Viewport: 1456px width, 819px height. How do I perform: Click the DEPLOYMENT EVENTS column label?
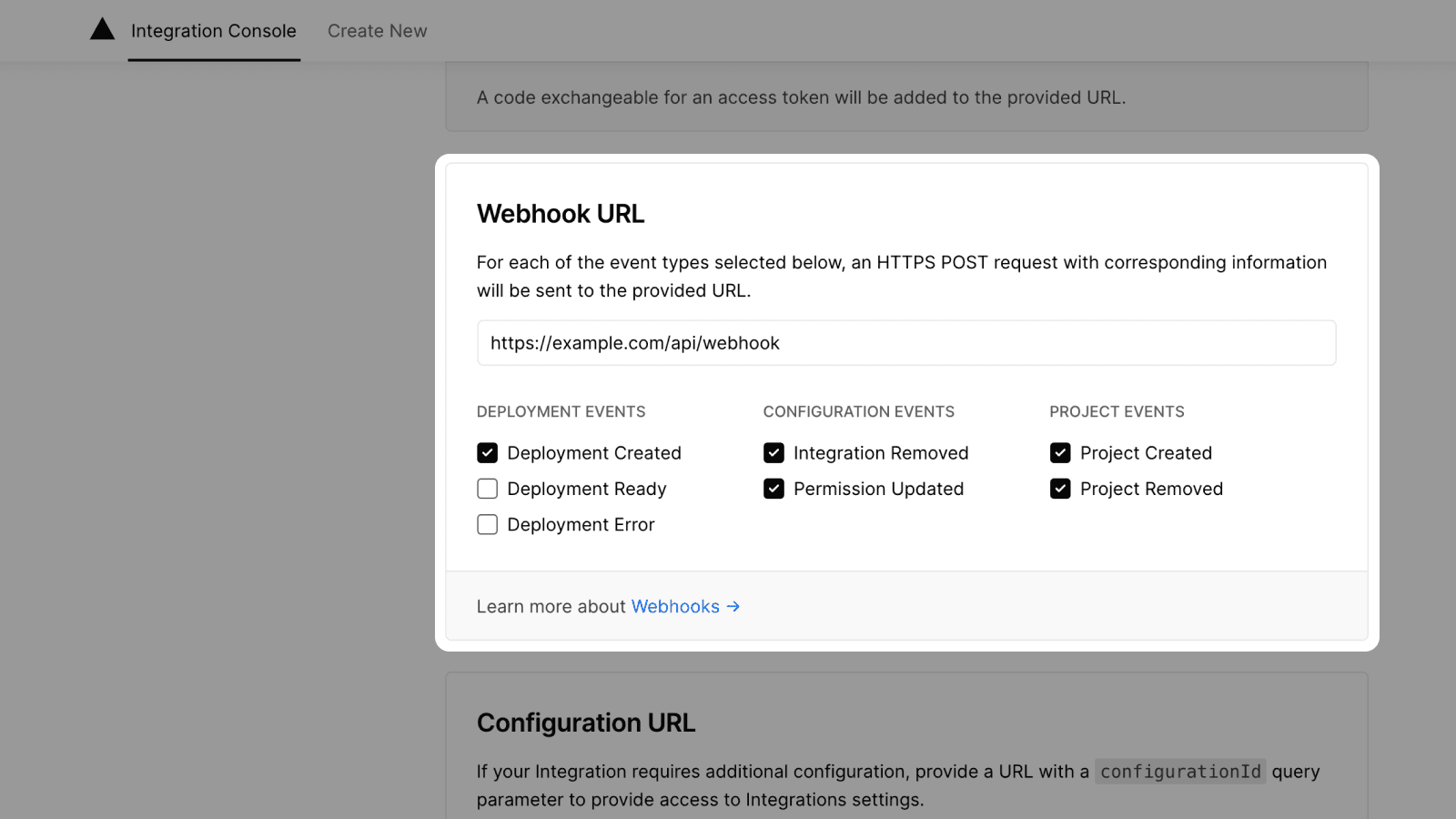561,411
